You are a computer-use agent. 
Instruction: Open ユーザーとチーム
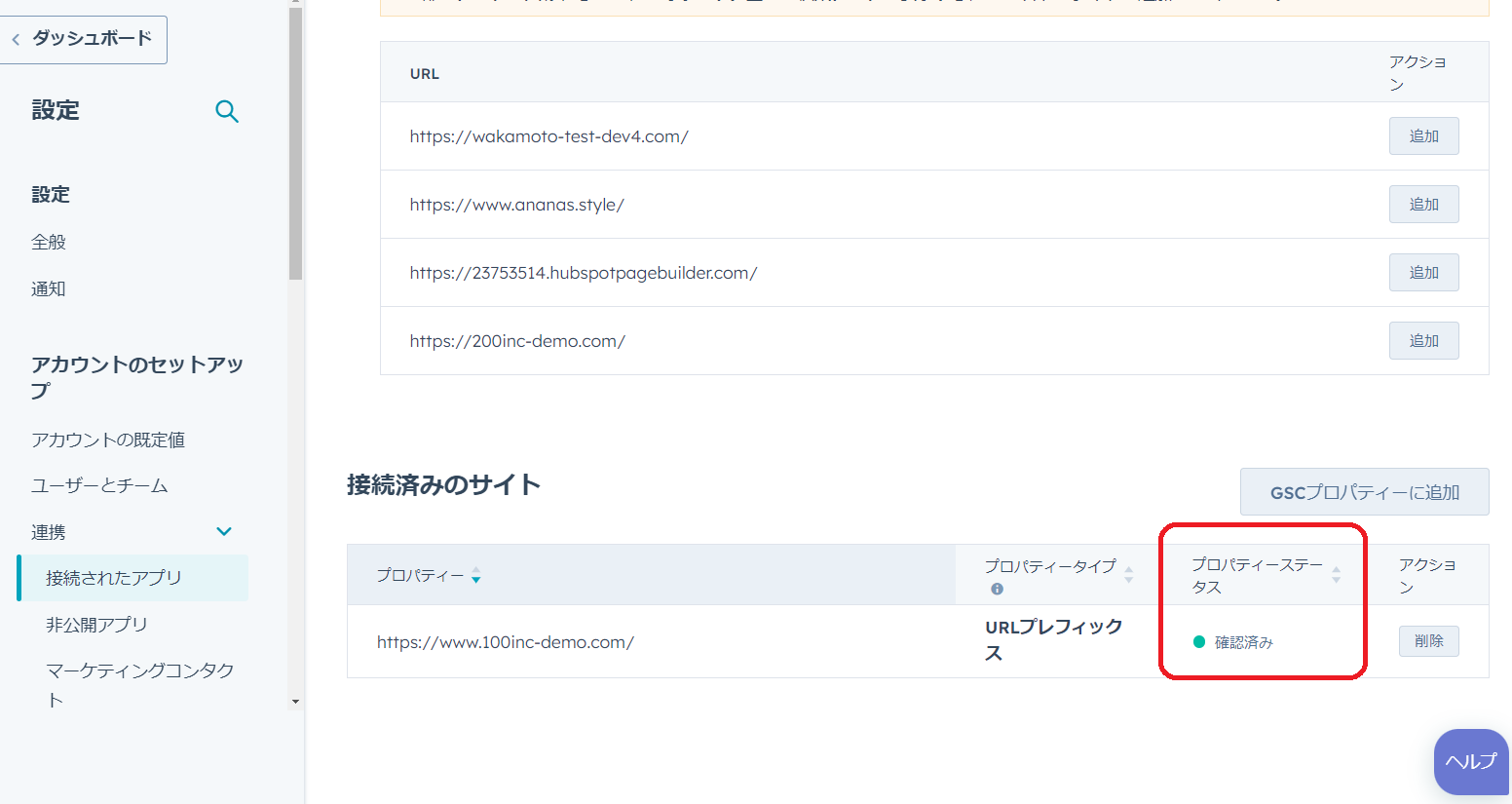[x=99, y=485]
